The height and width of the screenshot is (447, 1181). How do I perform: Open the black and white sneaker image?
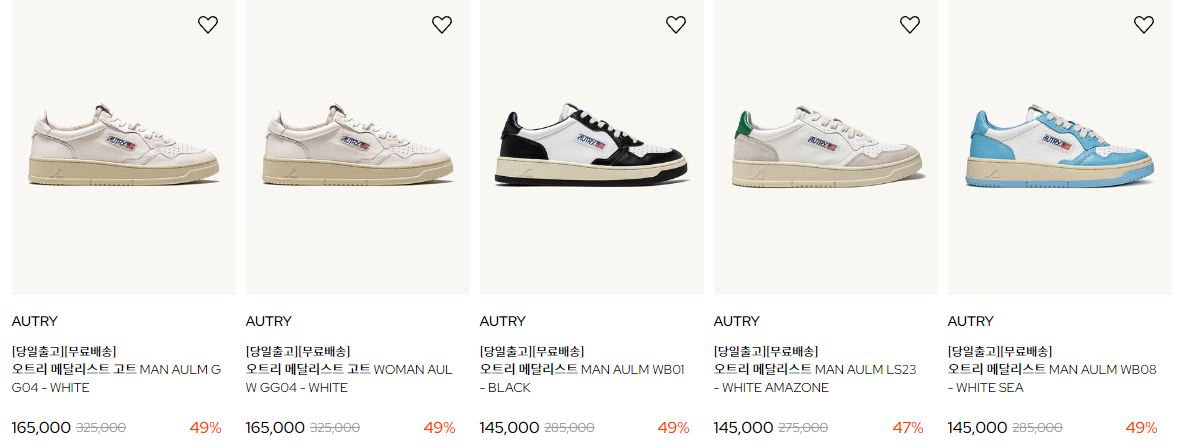pos(591,147)
